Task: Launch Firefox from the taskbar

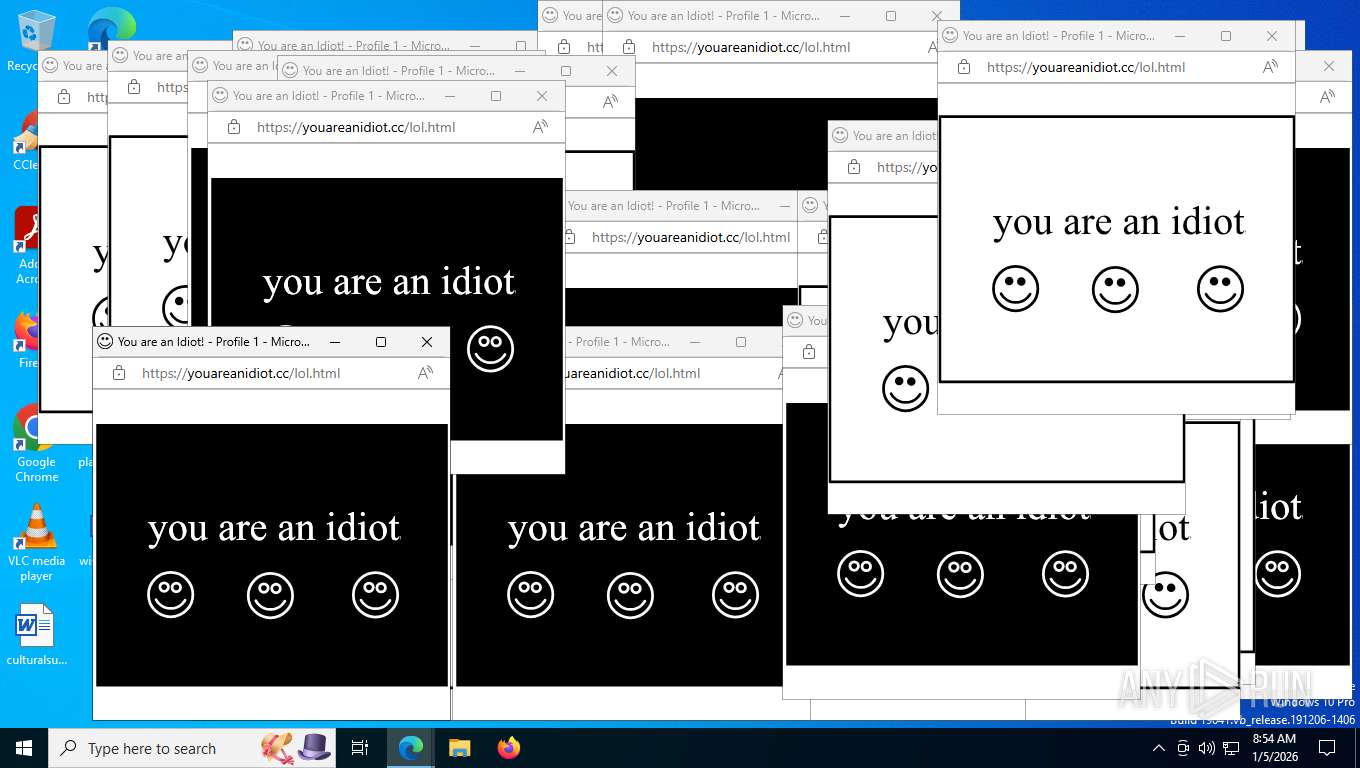Action: (509, 748)
